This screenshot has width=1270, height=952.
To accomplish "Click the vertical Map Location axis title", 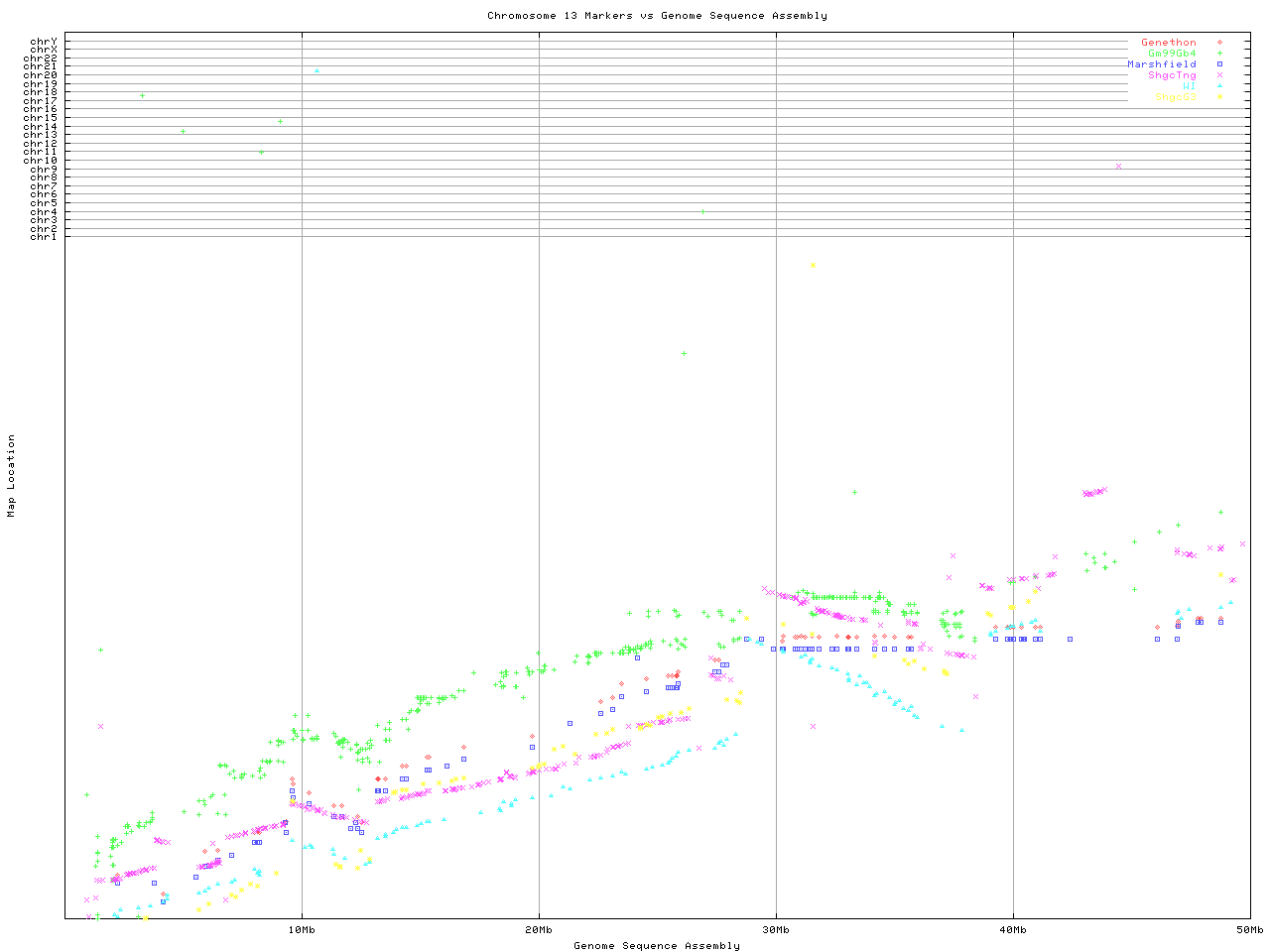I will coord(12,476).
